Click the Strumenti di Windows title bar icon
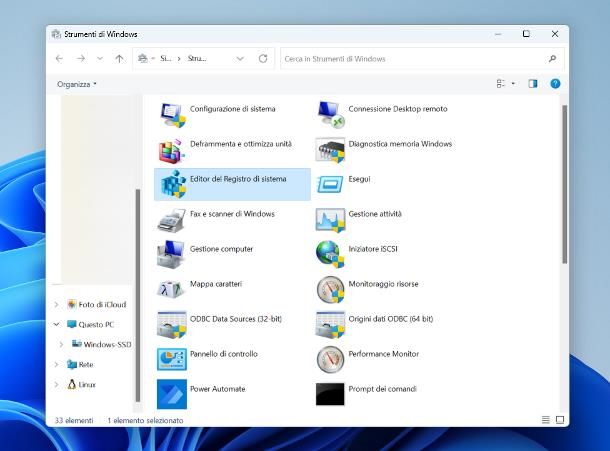 (56, 34)
